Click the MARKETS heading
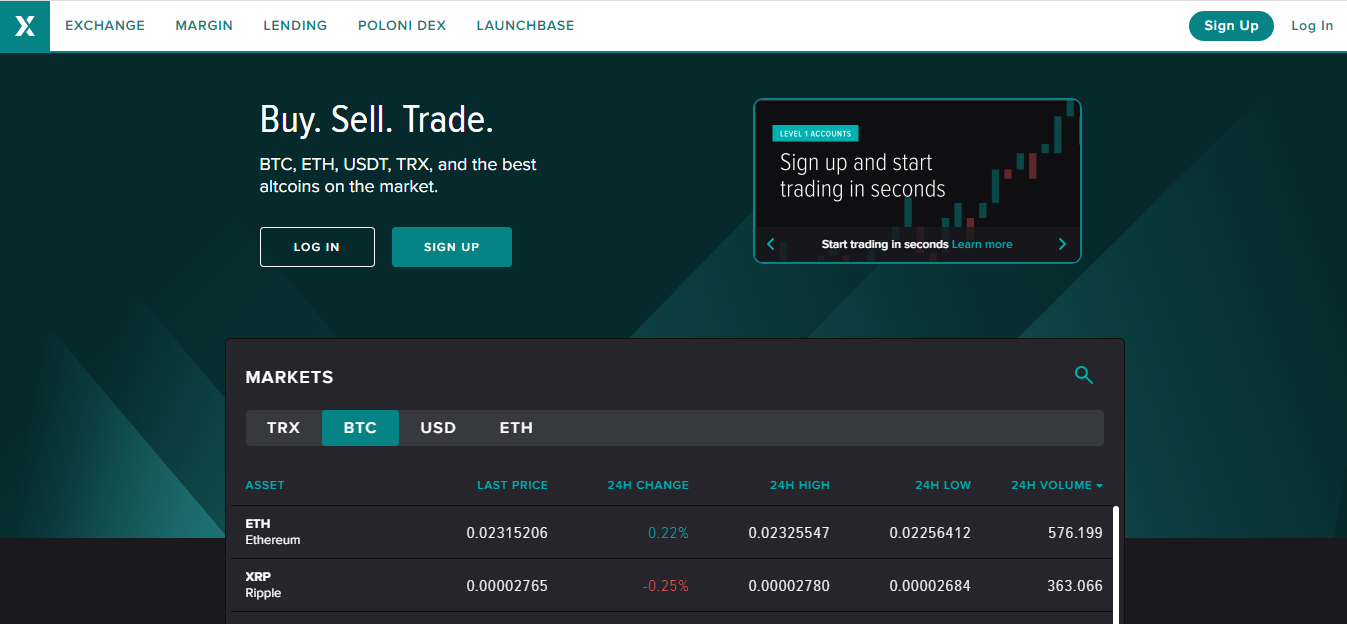The height and width of the screenshot is (624, 1347). click(289, 377)
